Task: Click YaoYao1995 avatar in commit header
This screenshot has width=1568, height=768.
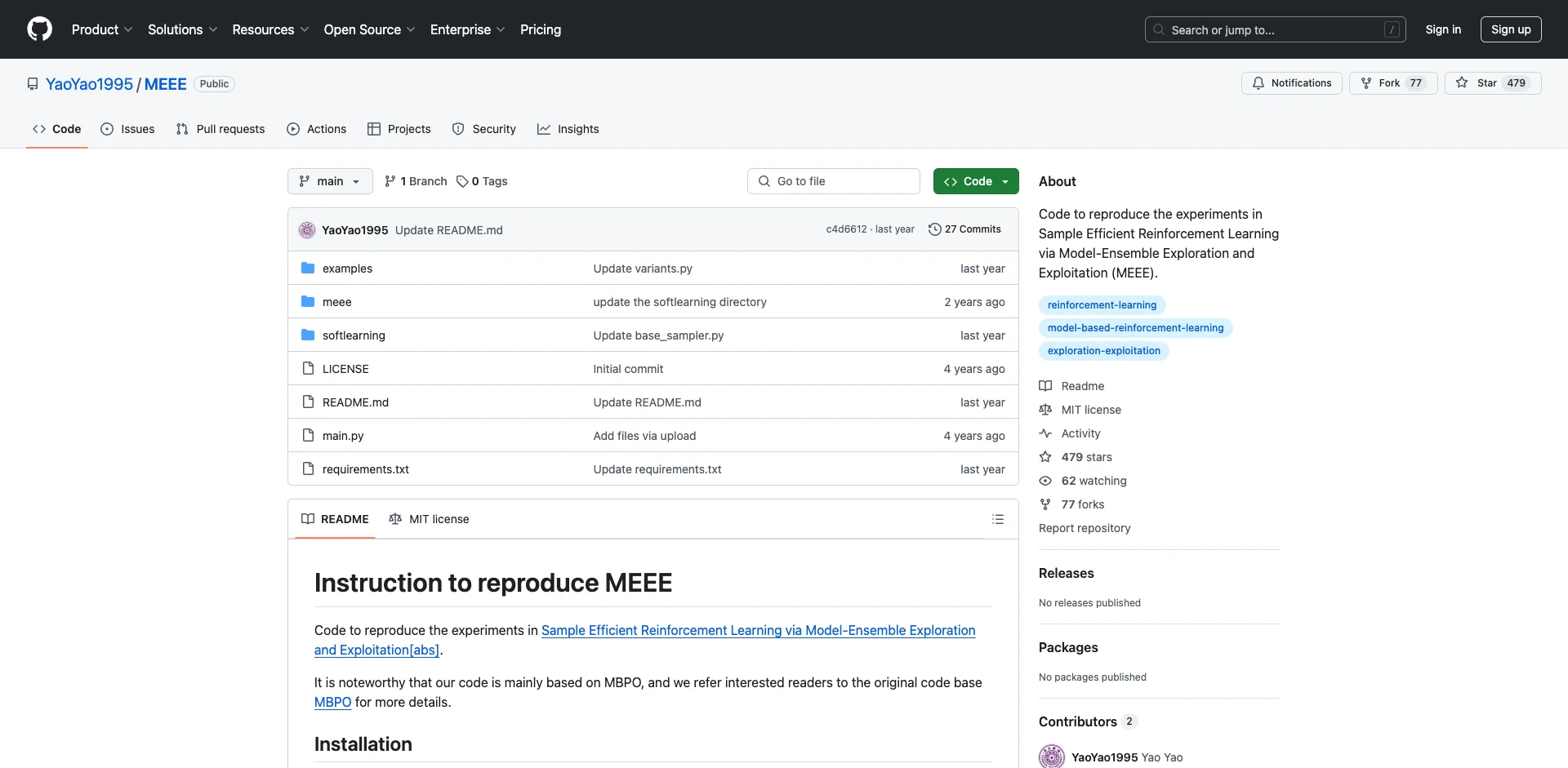Action: (307, 230)
